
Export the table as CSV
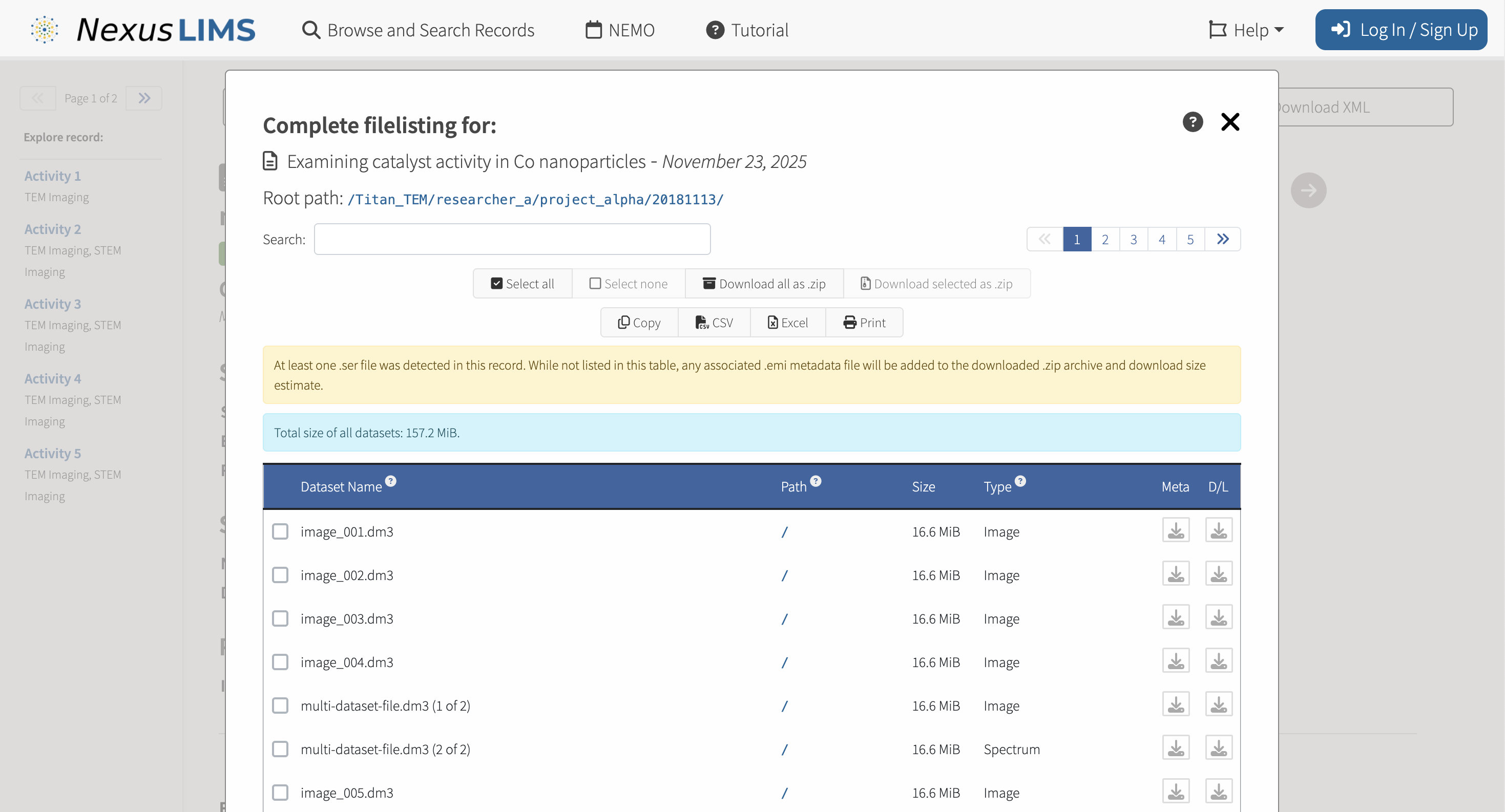click(714, 322)
